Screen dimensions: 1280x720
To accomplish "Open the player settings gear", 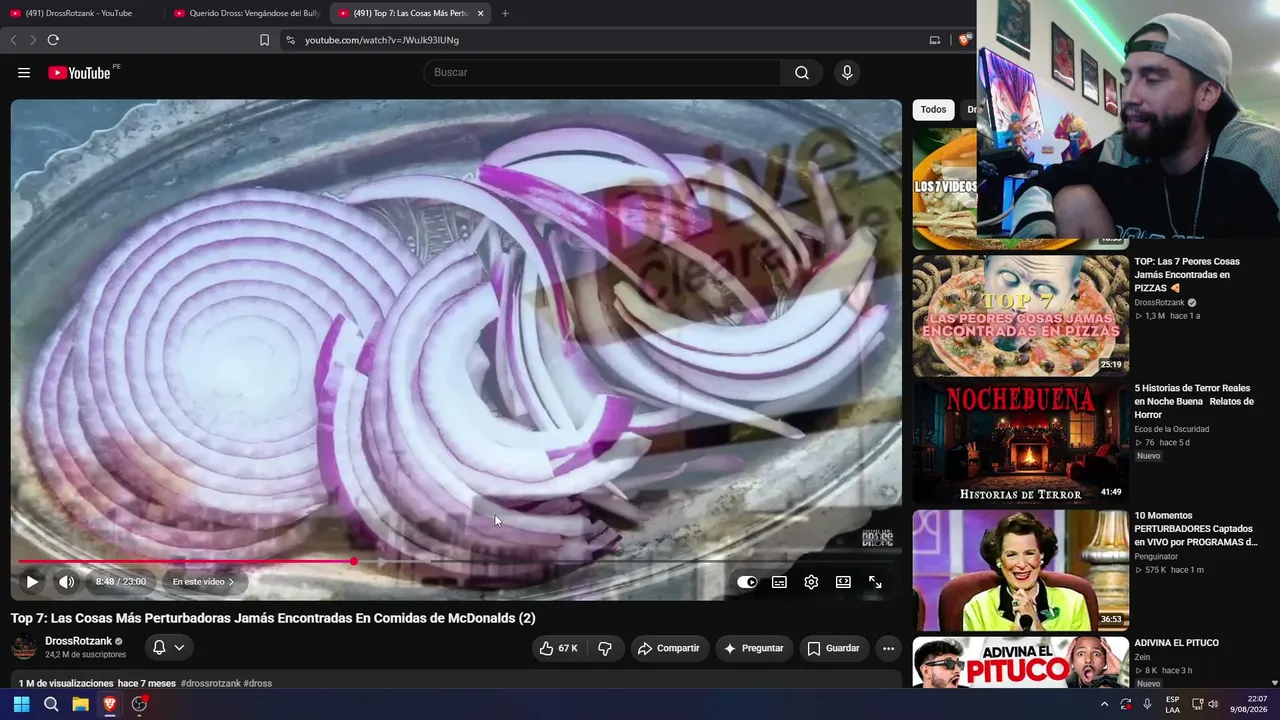I will pos(811,582).
